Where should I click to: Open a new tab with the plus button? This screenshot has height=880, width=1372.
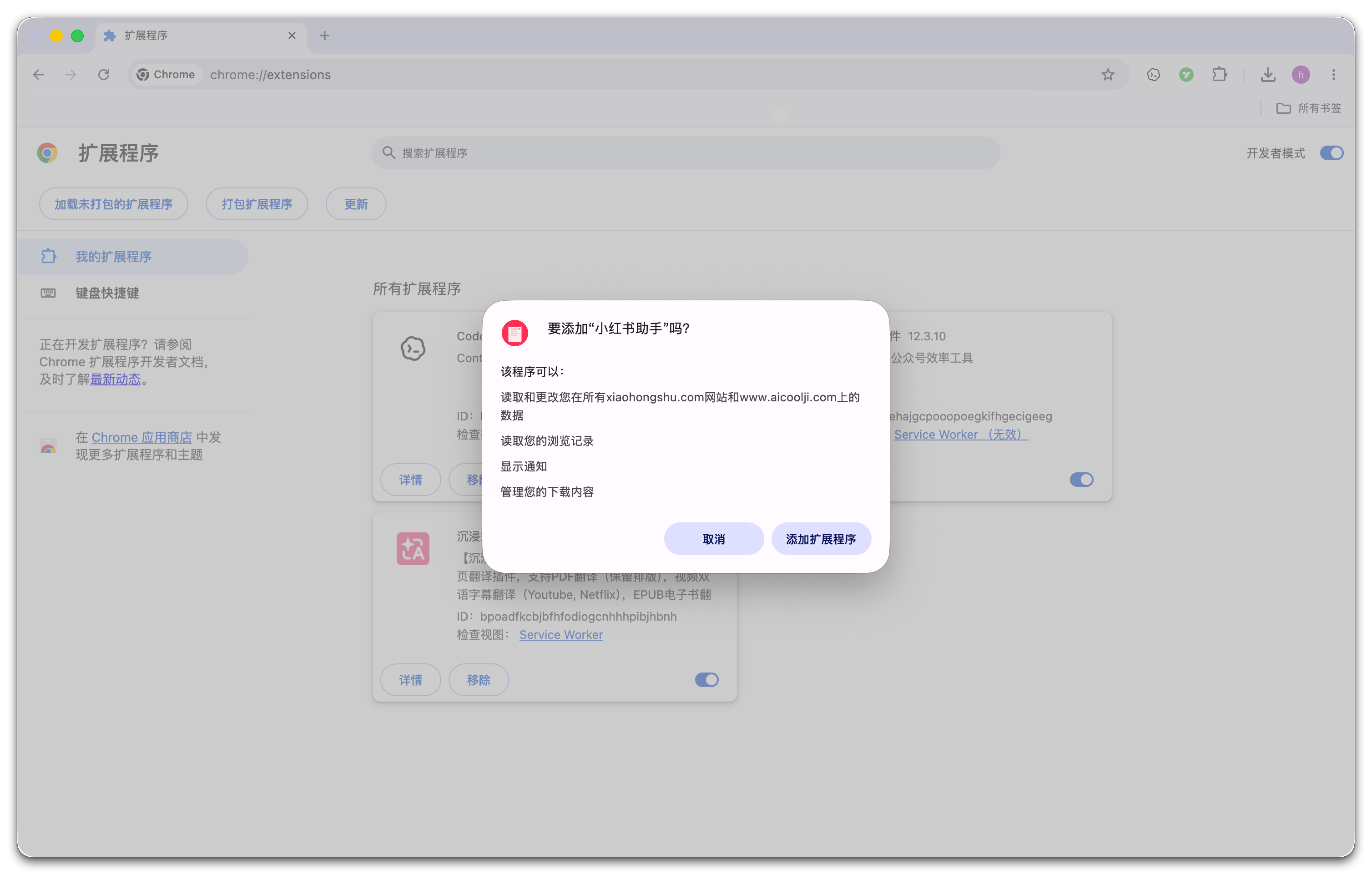click(x=324, y=35)
